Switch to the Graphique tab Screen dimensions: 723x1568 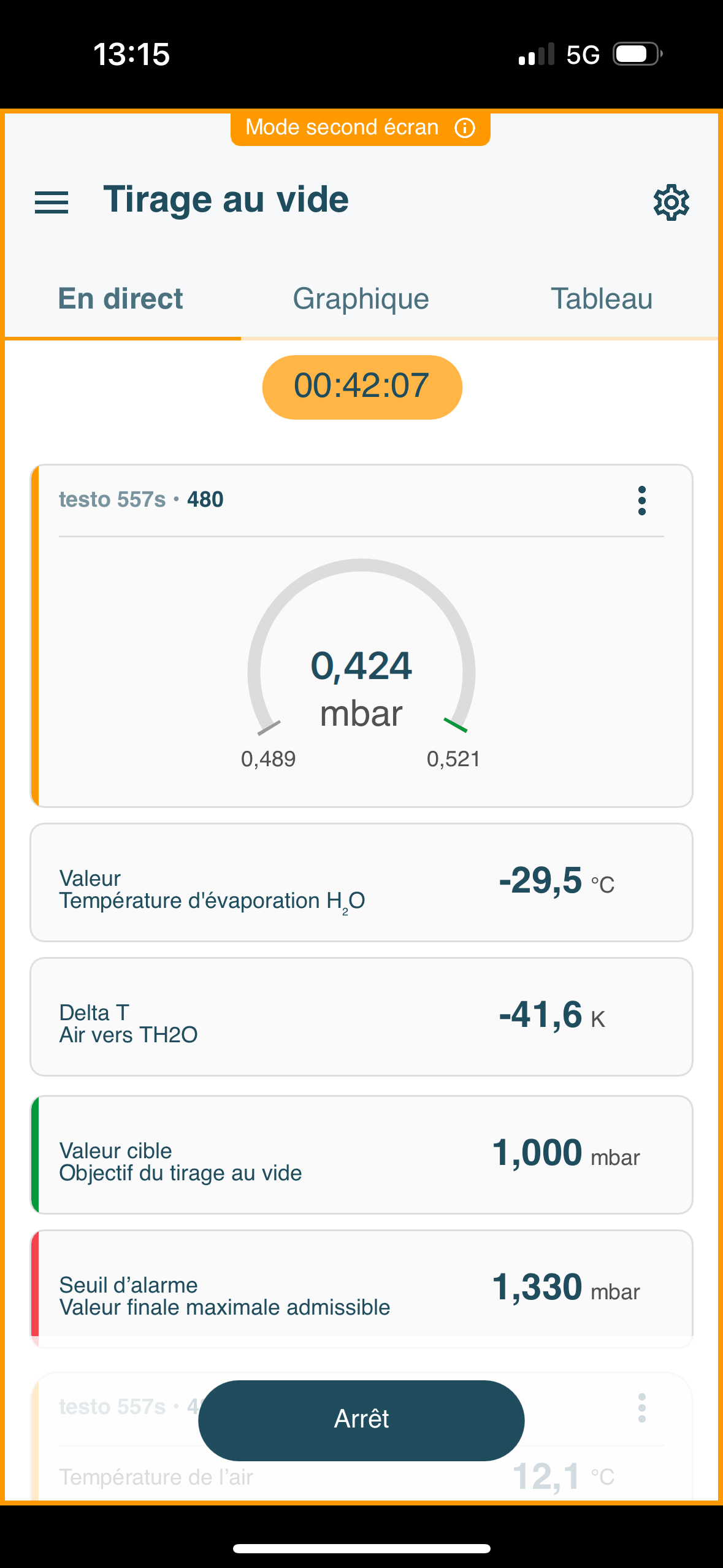(361, 299)
